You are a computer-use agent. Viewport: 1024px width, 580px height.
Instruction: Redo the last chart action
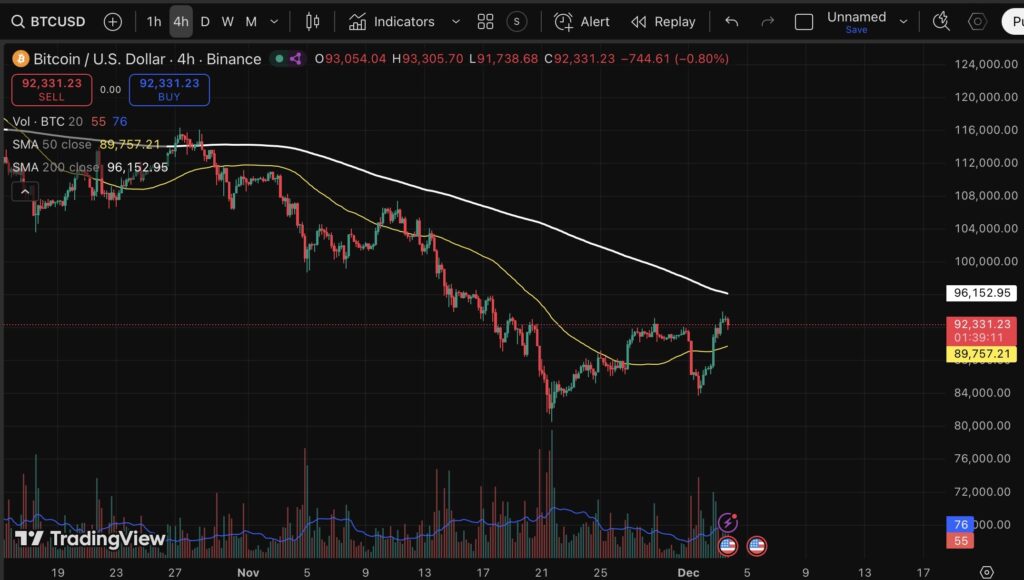click(x=767, y=21)
